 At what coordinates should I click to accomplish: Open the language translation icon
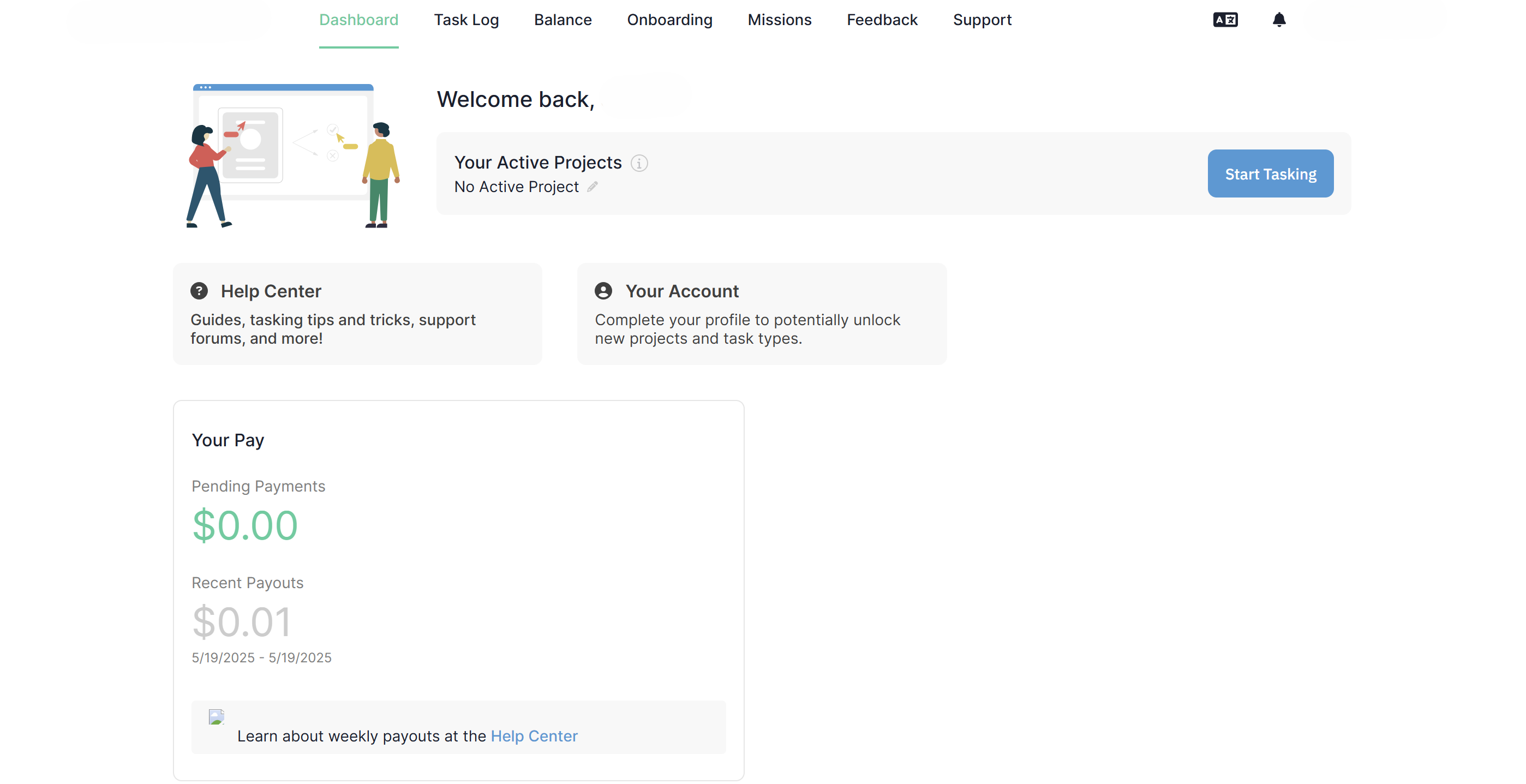1225,20
